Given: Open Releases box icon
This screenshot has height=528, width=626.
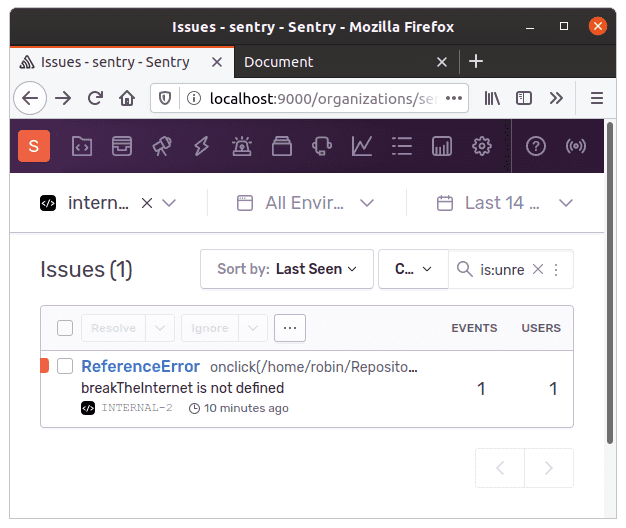Looking at the screenshot, I should coord(282,146).
